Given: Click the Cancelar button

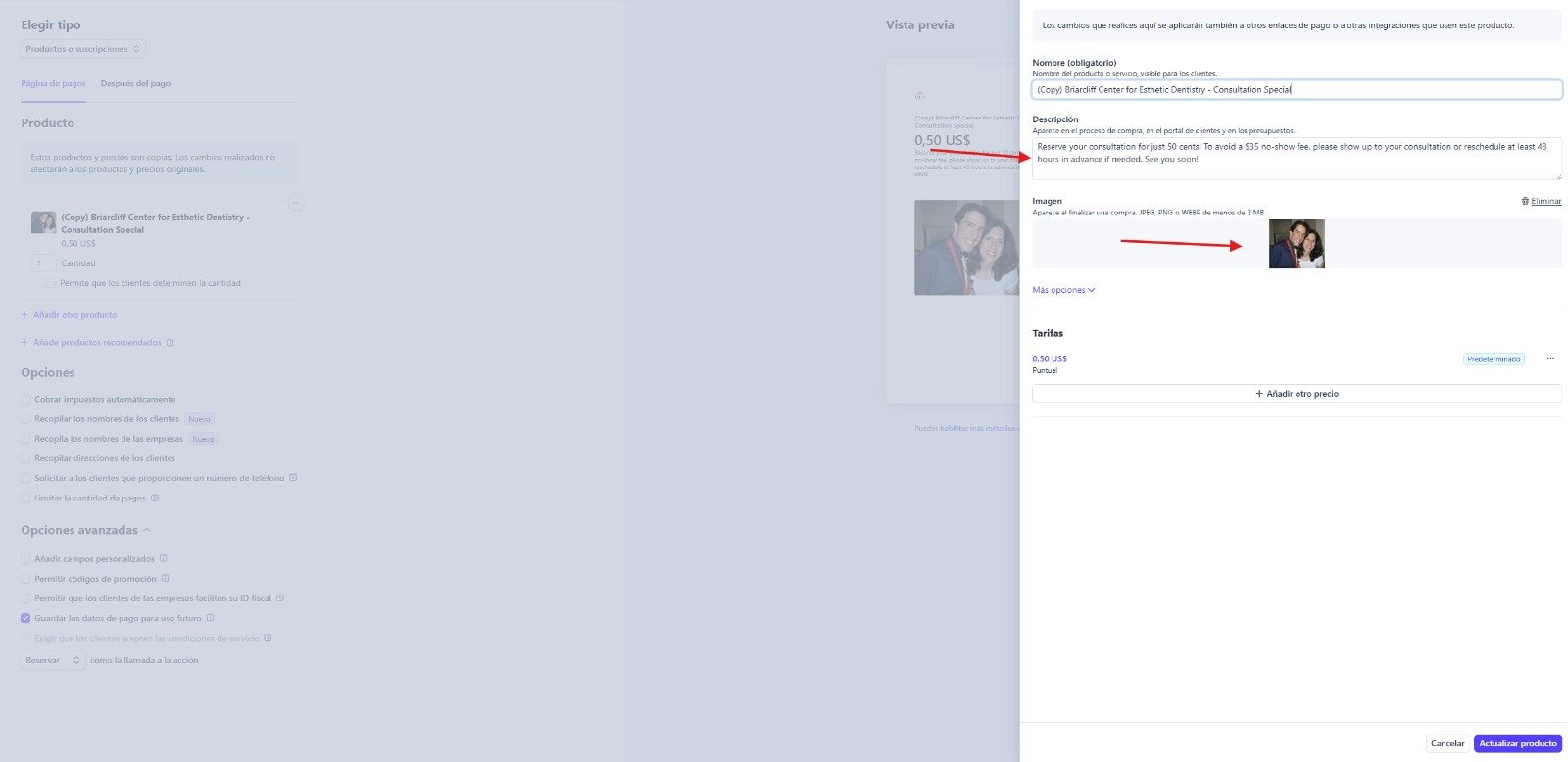Looking at the screenshot, I should 1446,743.
